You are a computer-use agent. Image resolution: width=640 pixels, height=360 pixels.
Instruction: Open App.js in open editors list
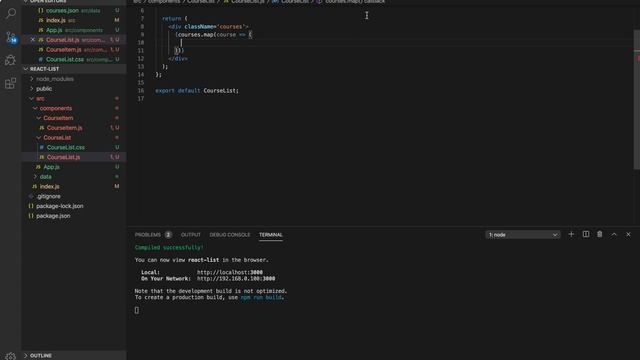tap(73, 30)
